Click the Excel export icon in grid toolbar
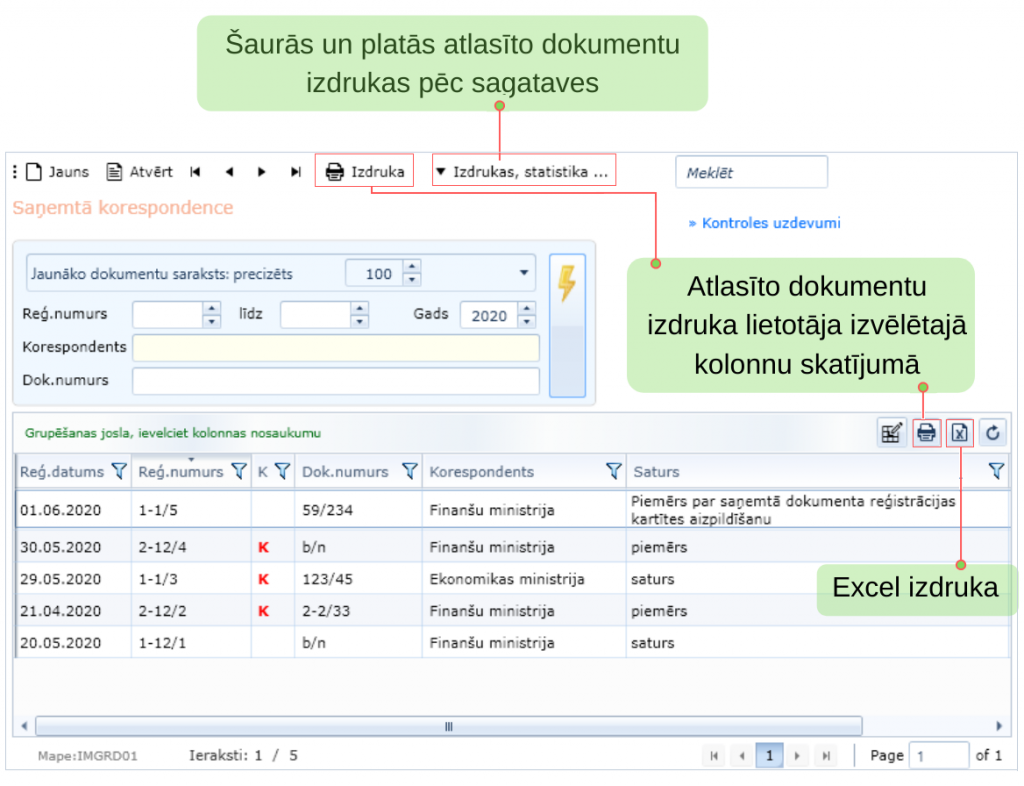1024x786 pixels. 959,433
